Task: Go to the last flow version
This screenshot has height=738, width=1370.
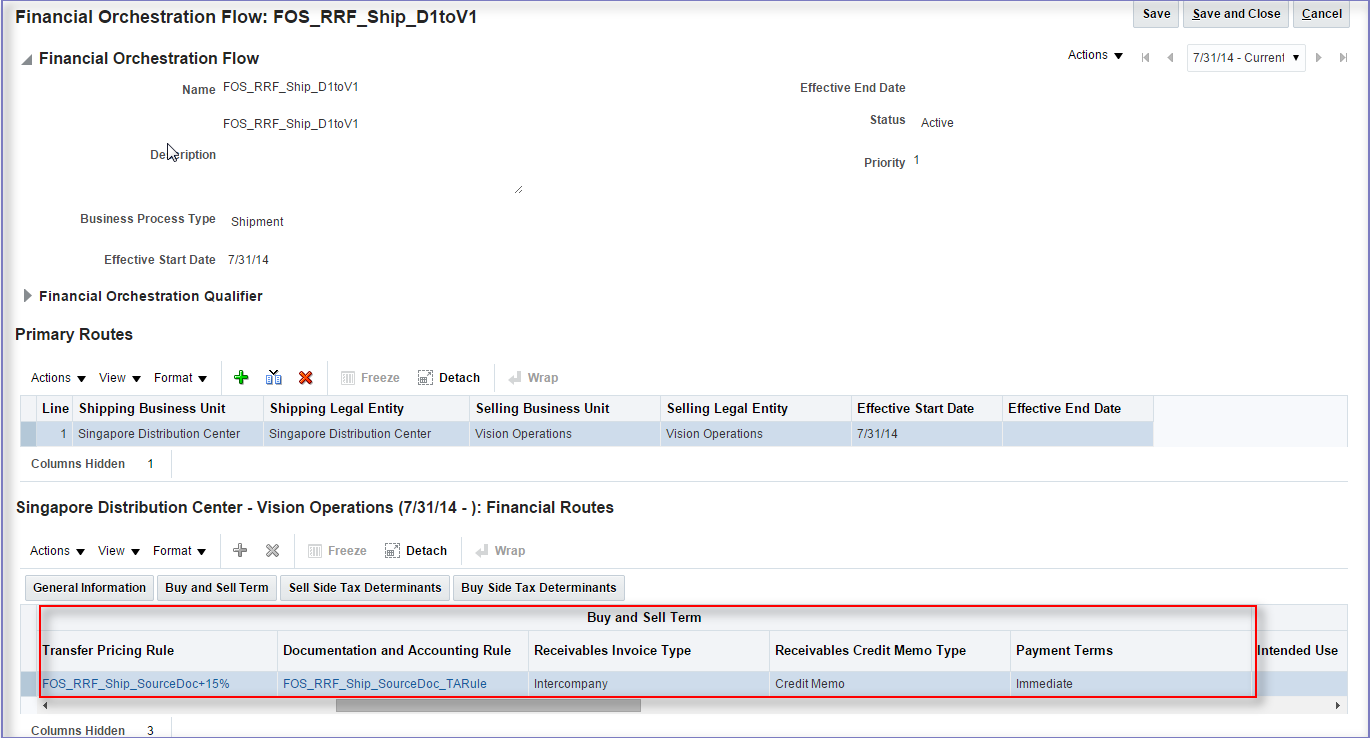Action: (1343, 57)
